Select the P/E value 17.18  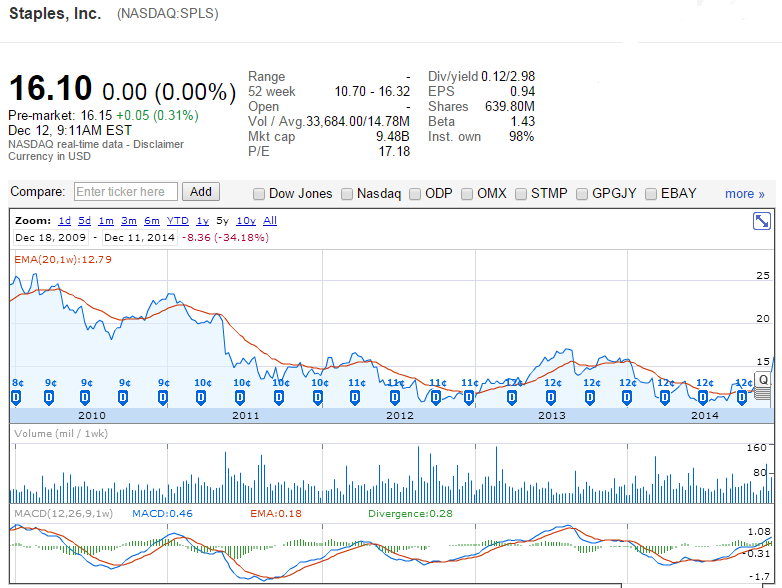(394, 152)
